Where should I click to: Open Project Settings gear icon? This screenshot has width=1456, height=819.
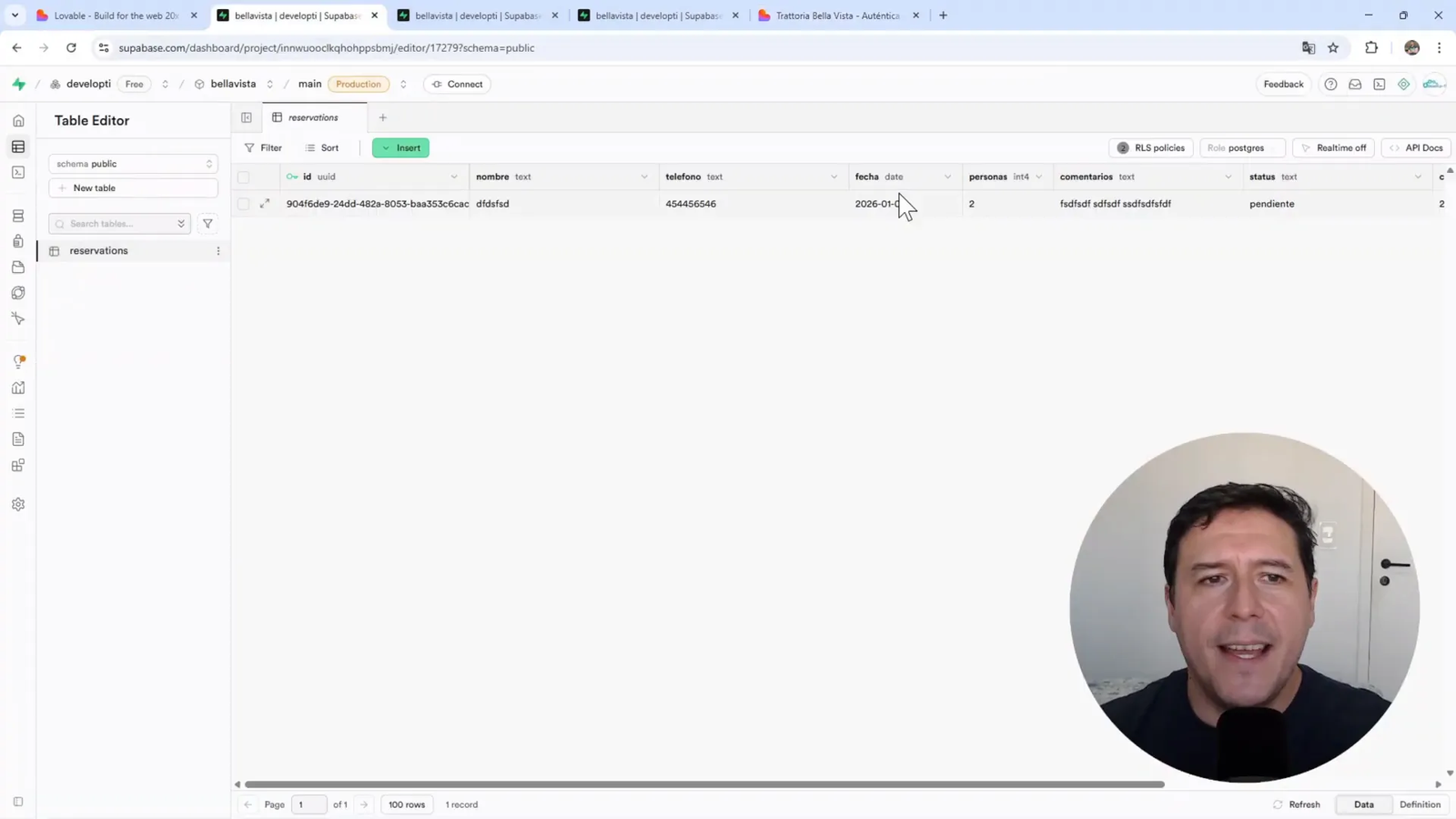pyautogui.click(x=18, y=504)
